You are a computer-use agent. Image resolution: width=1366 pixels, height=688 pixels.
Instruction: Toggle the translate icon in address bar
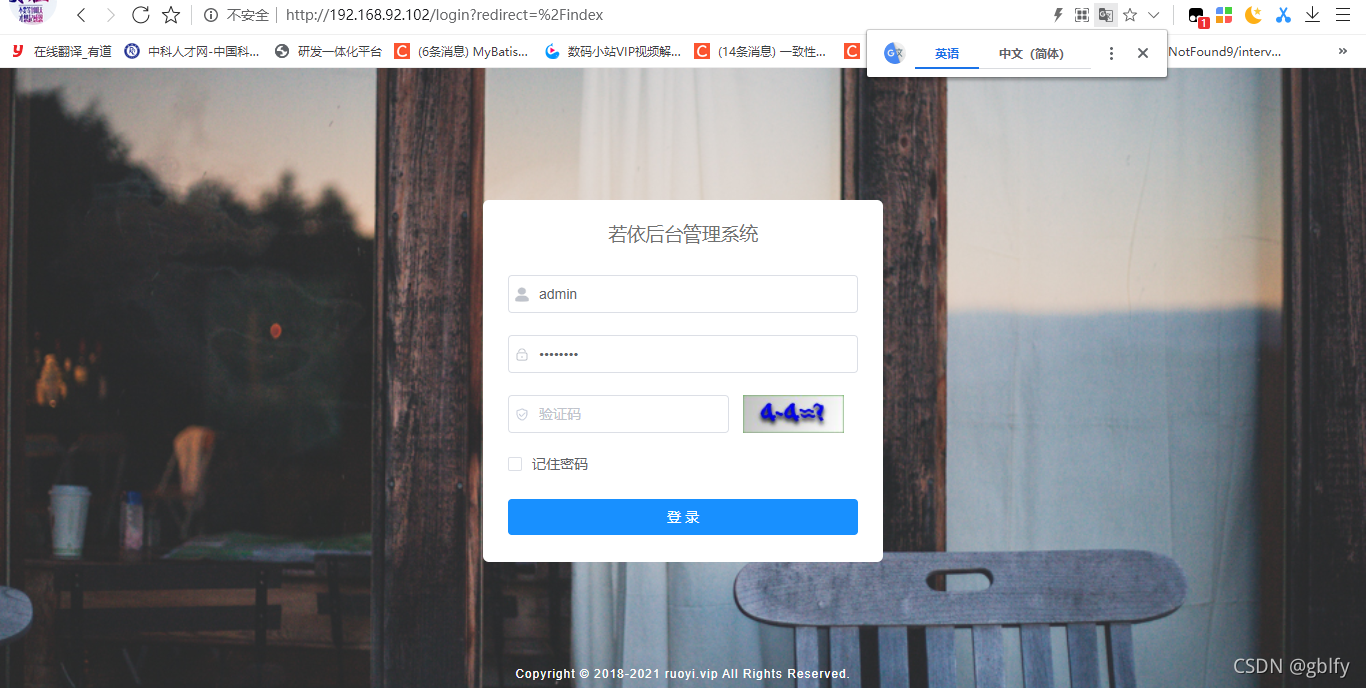[x=1105, y=15]
